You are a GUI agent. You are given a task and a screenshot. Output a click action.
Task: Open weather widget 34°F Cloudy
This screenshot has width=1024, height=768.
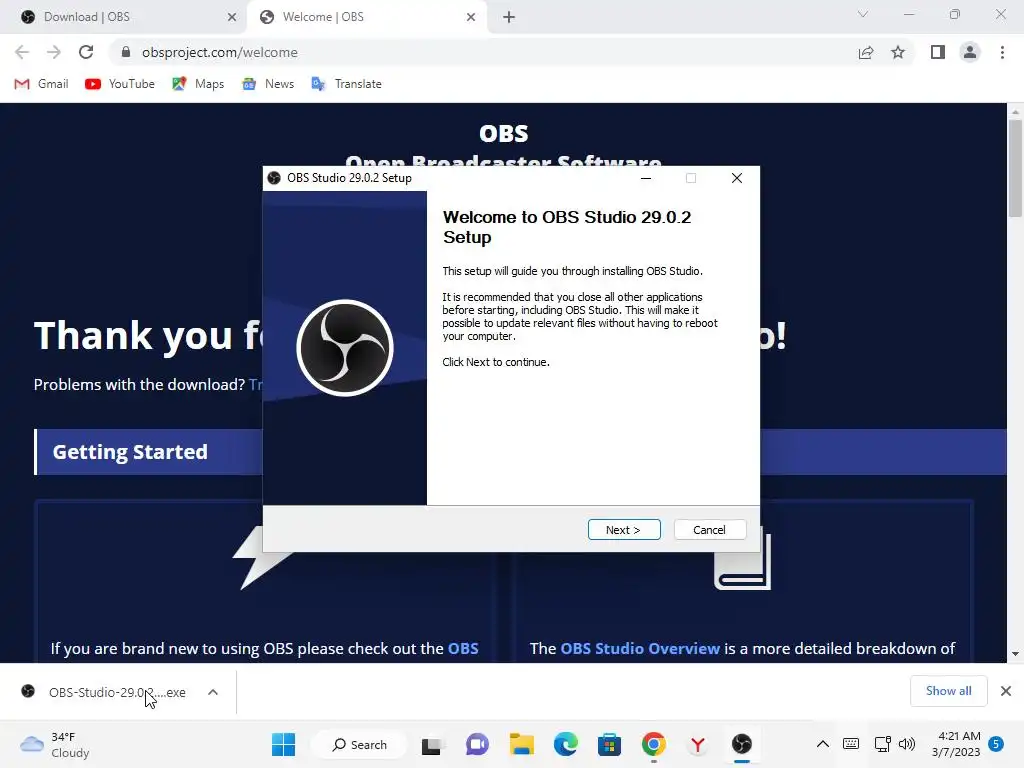coord(55,744)
